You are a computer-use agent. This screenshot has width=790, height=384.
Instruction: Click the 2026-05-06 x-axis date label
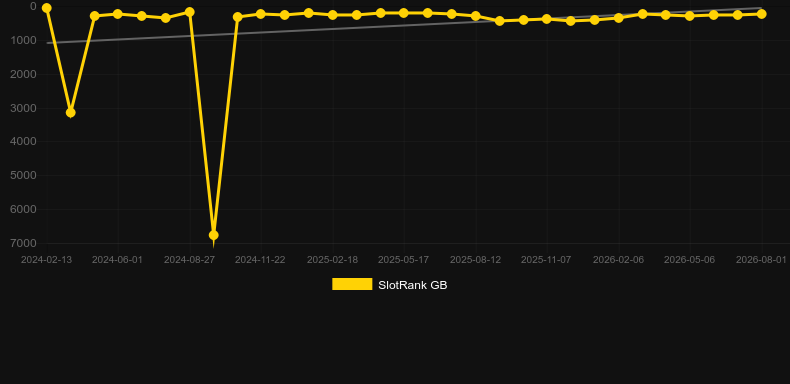pos(689,260)
